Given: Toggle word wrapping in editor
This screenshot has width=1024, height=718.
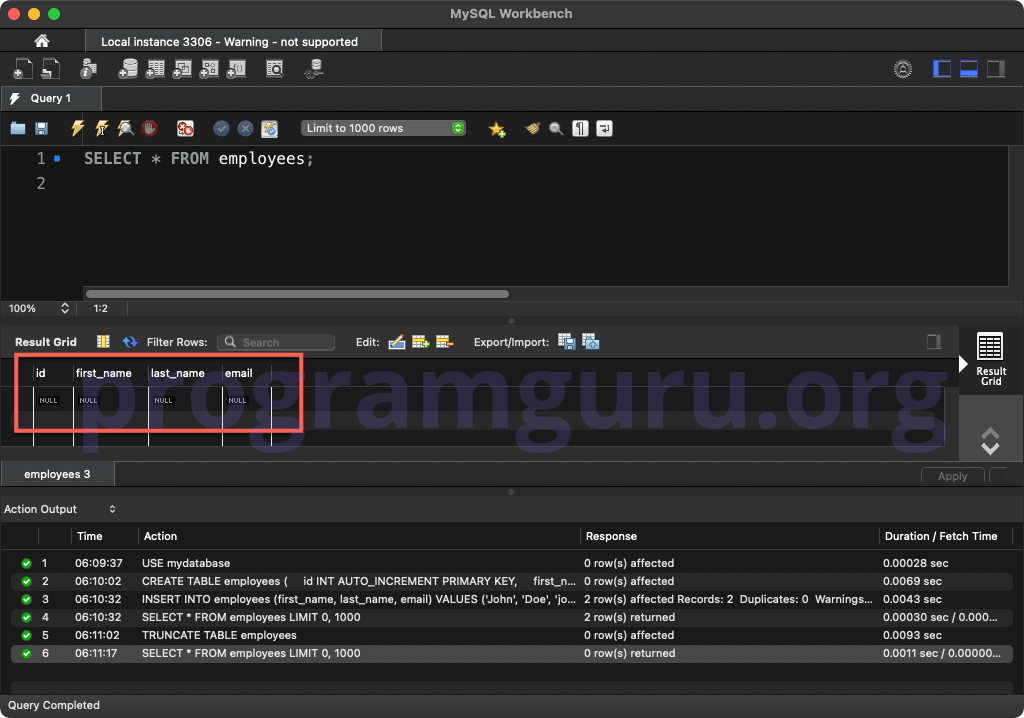Looking at the screenshot, I should click(x=605, y=128).
